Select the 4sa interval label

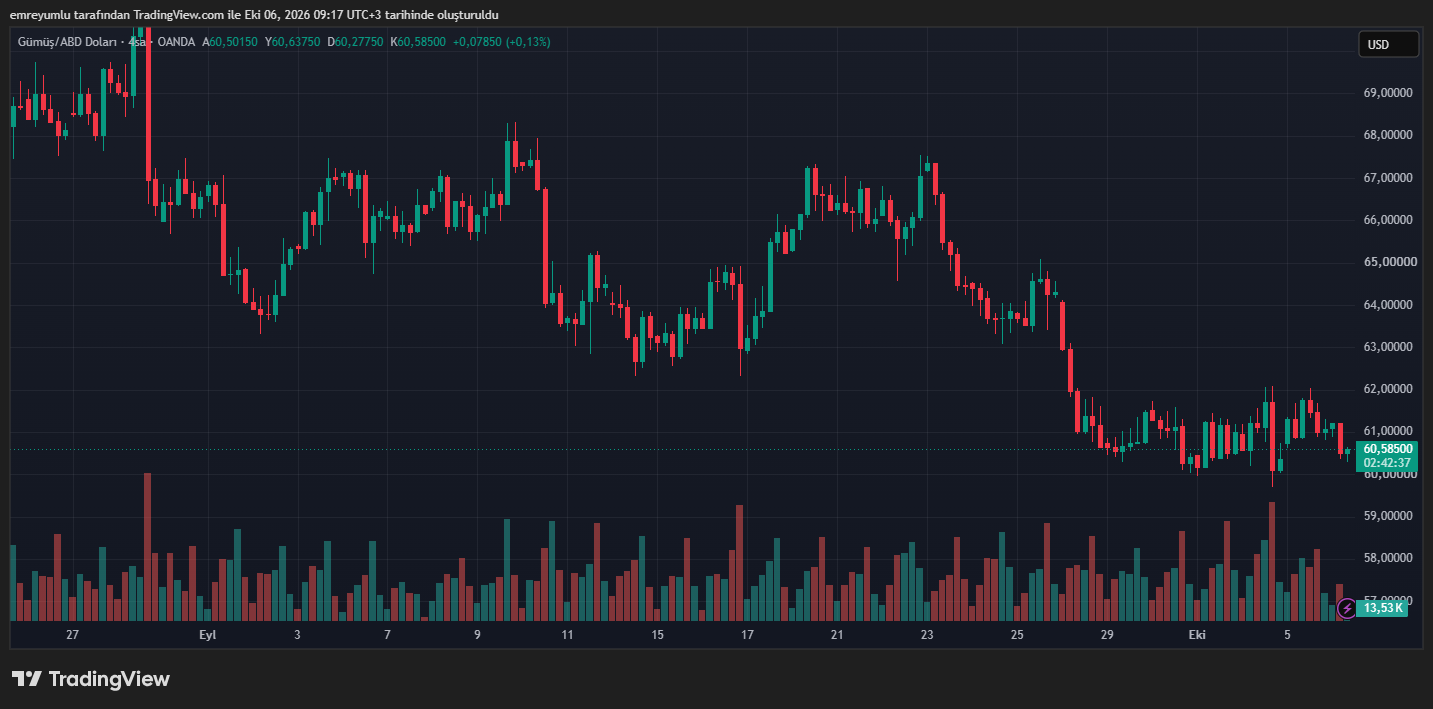137,42
